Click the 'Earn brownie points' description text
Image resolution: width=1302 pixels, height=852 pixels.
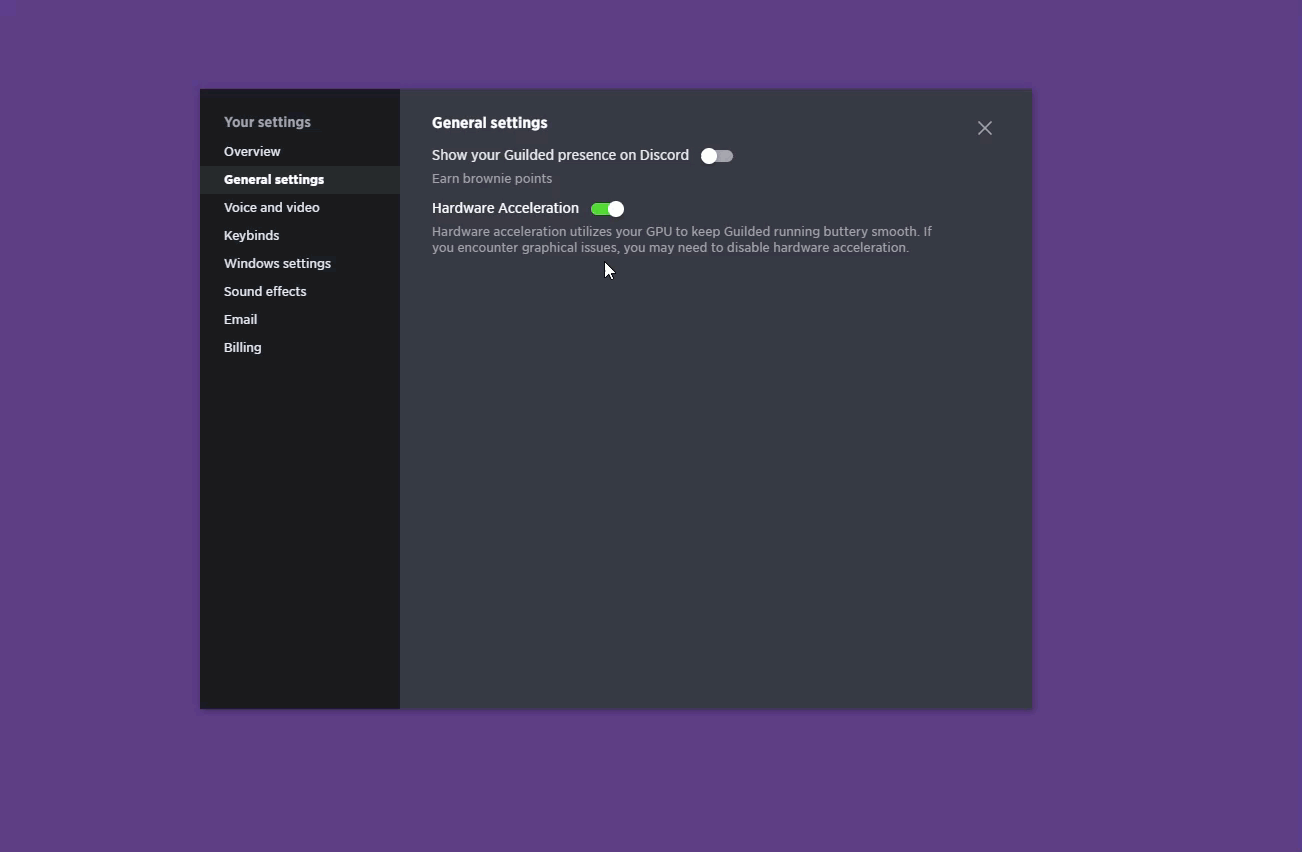tap(492, 179)
